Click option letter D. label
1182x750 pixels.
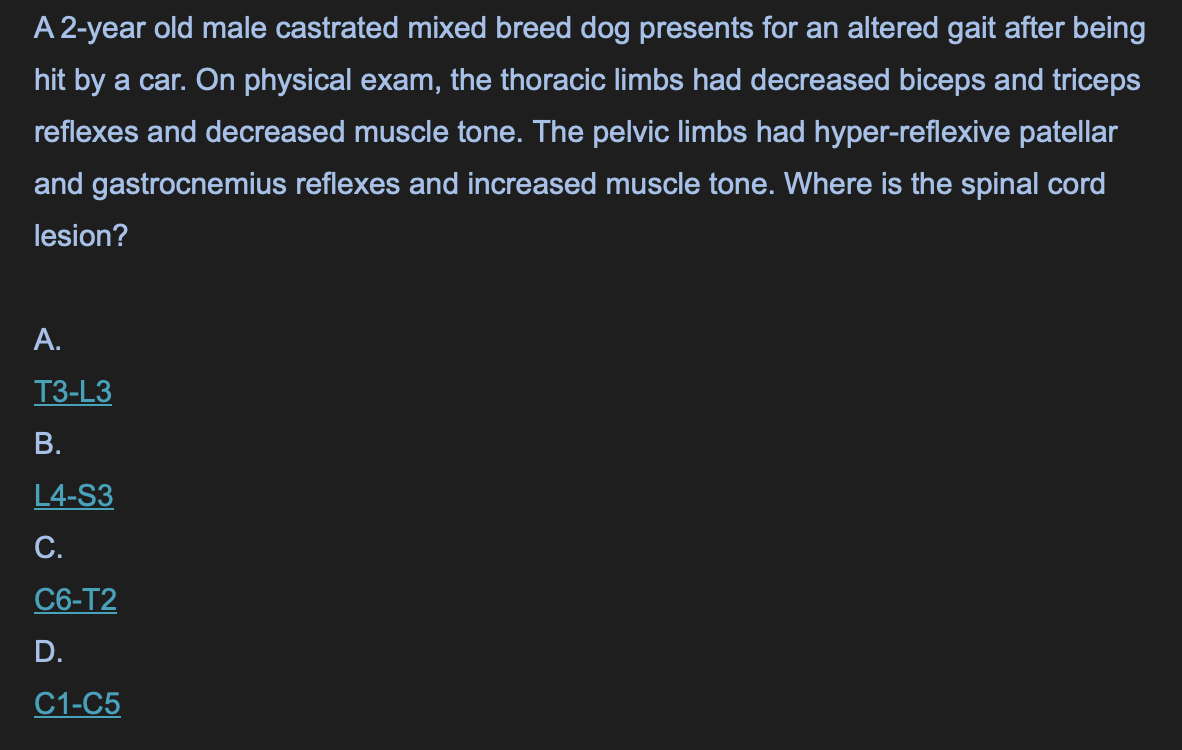[48, 652]
